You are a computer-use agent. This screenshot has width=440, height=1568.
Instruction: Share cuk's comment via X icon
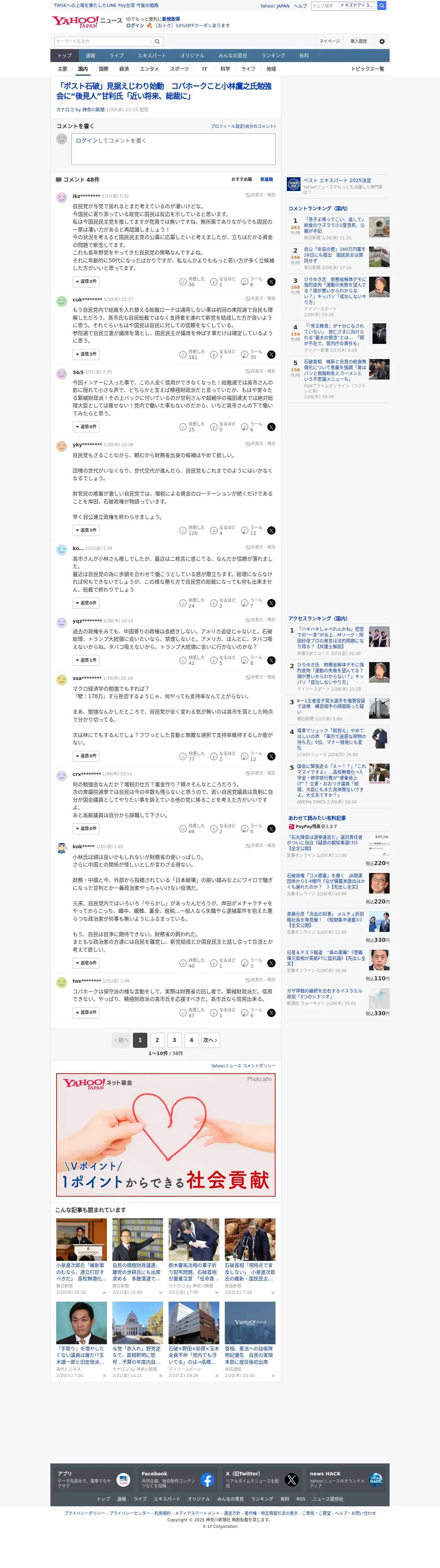[271, 354]
